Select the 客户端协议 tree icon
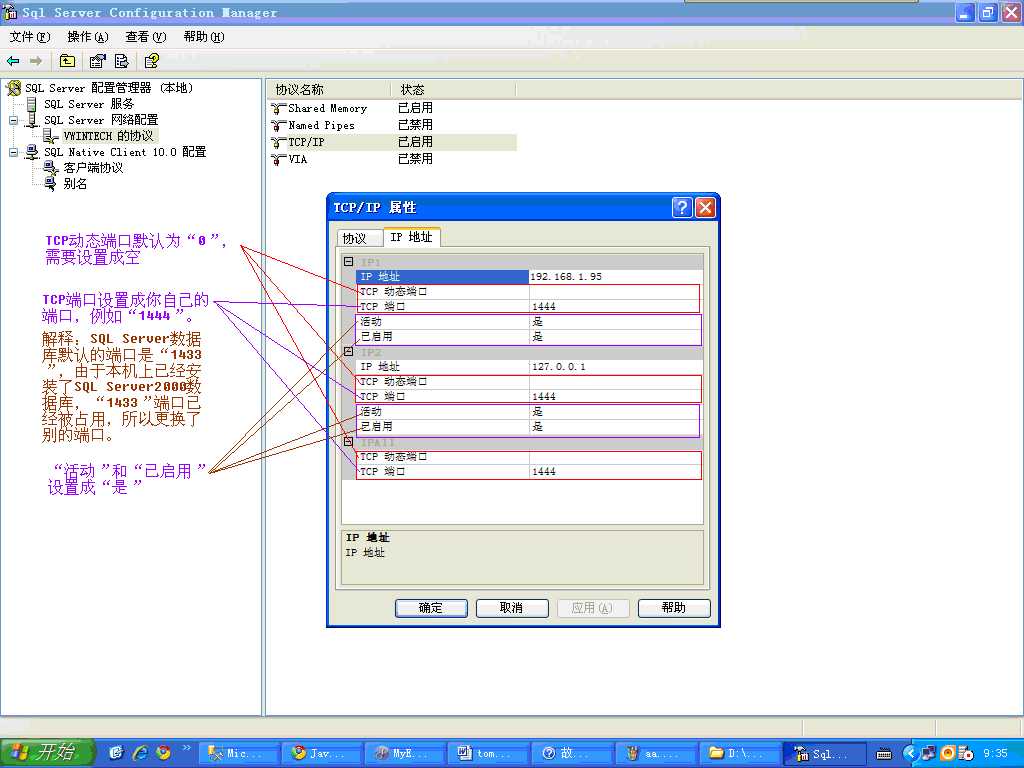Screen dimensions: 1024x768 point(51,168)
